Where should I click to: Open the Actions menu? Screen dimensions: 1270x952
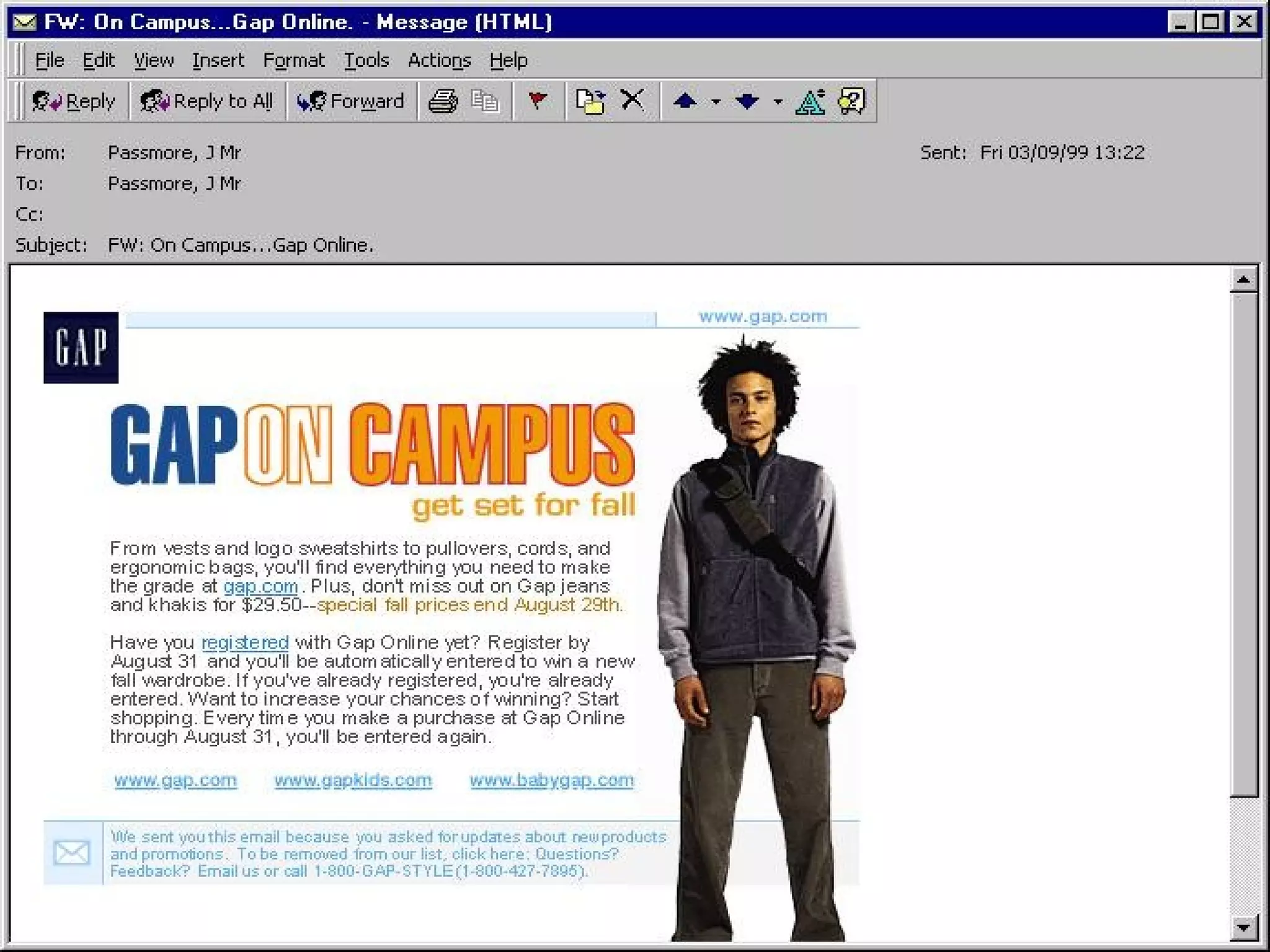[439, 60]
